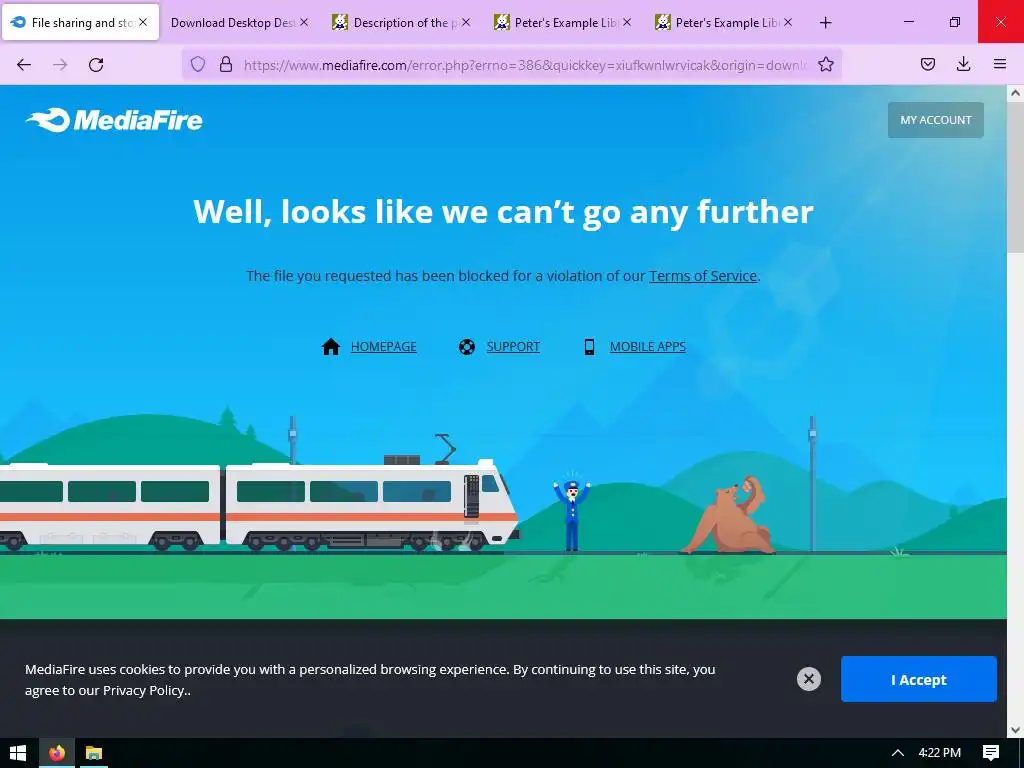The image size is (1024, 768).
Task: Open MY ACCOUNT
Action: click(x=935, y=120)
